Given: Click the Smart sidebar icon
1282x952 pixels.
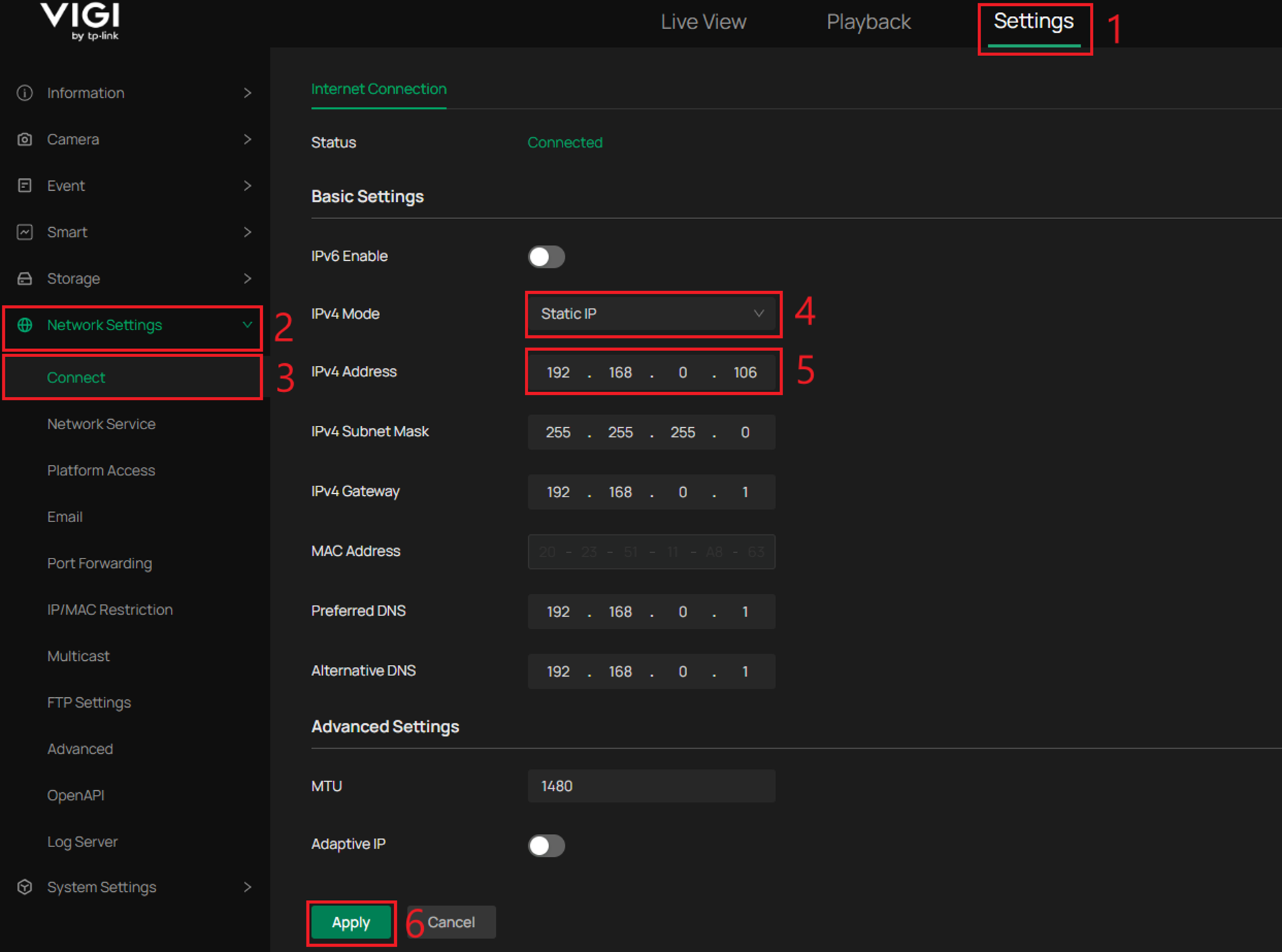Looking at the screenshot, I should pos(24,232).
